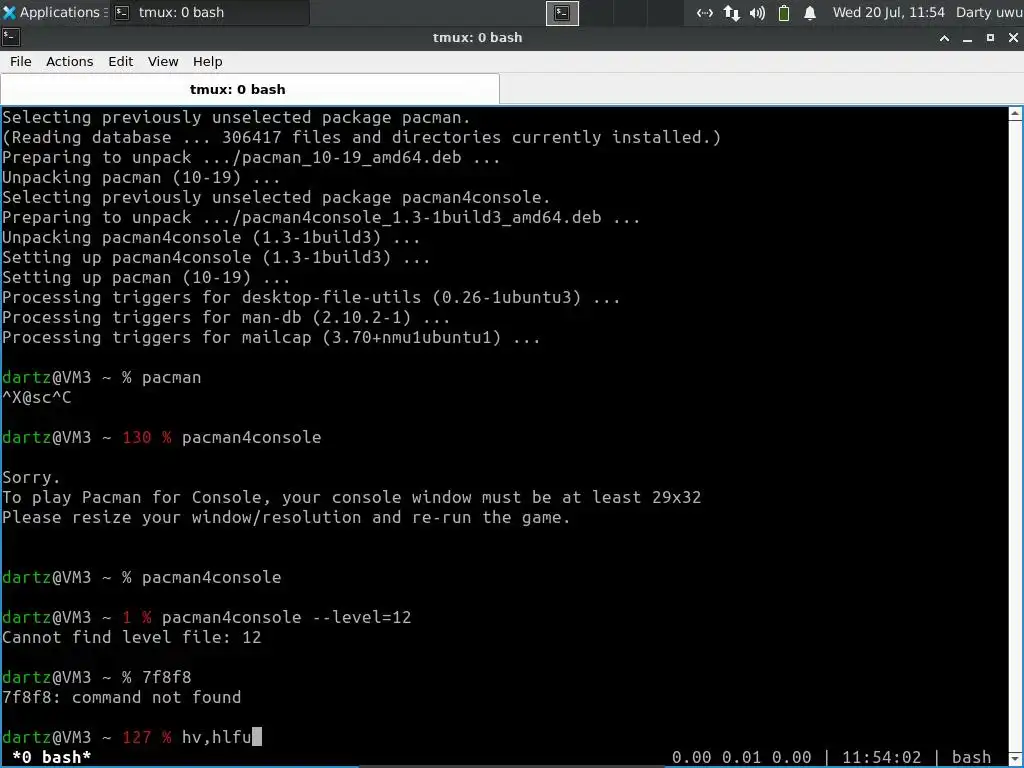Select the 'tmux: 0 bash' terminal tab
1024x768 pixels.
point(250,89)
